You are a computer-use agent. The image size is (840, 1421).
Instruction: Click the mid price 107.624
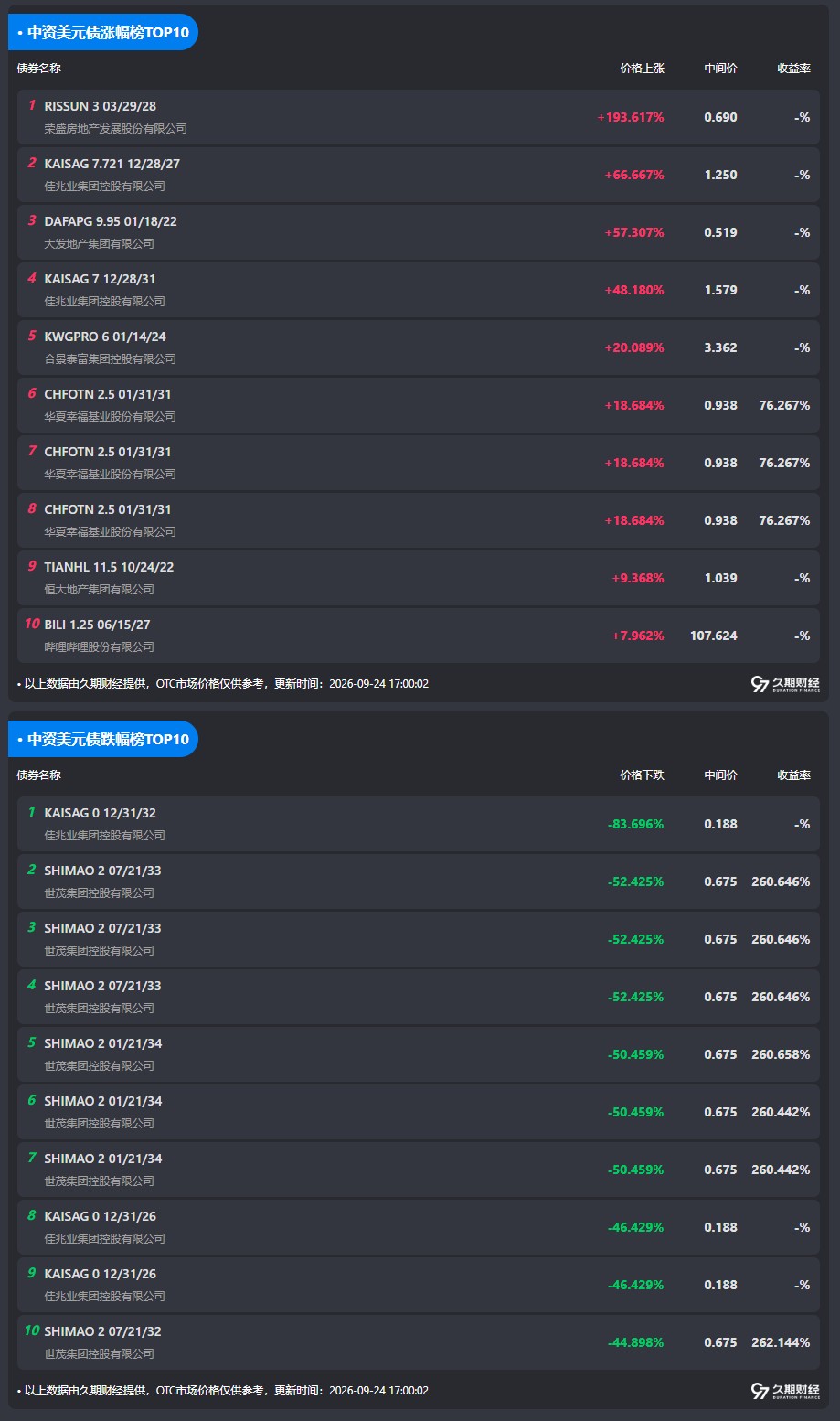click(x=713, y=636)
